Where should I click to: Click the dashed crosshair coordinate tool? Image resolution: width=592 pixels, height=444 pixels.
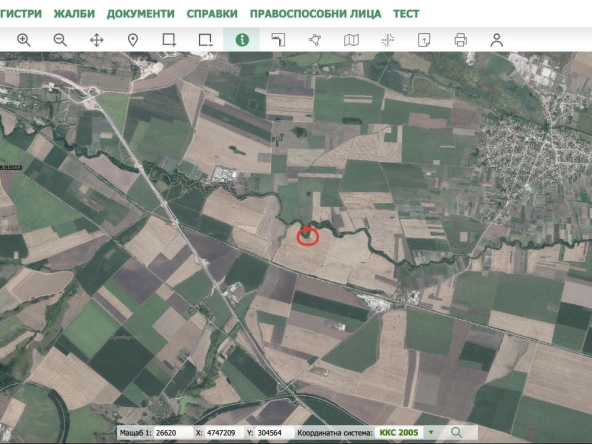[388, 40]
